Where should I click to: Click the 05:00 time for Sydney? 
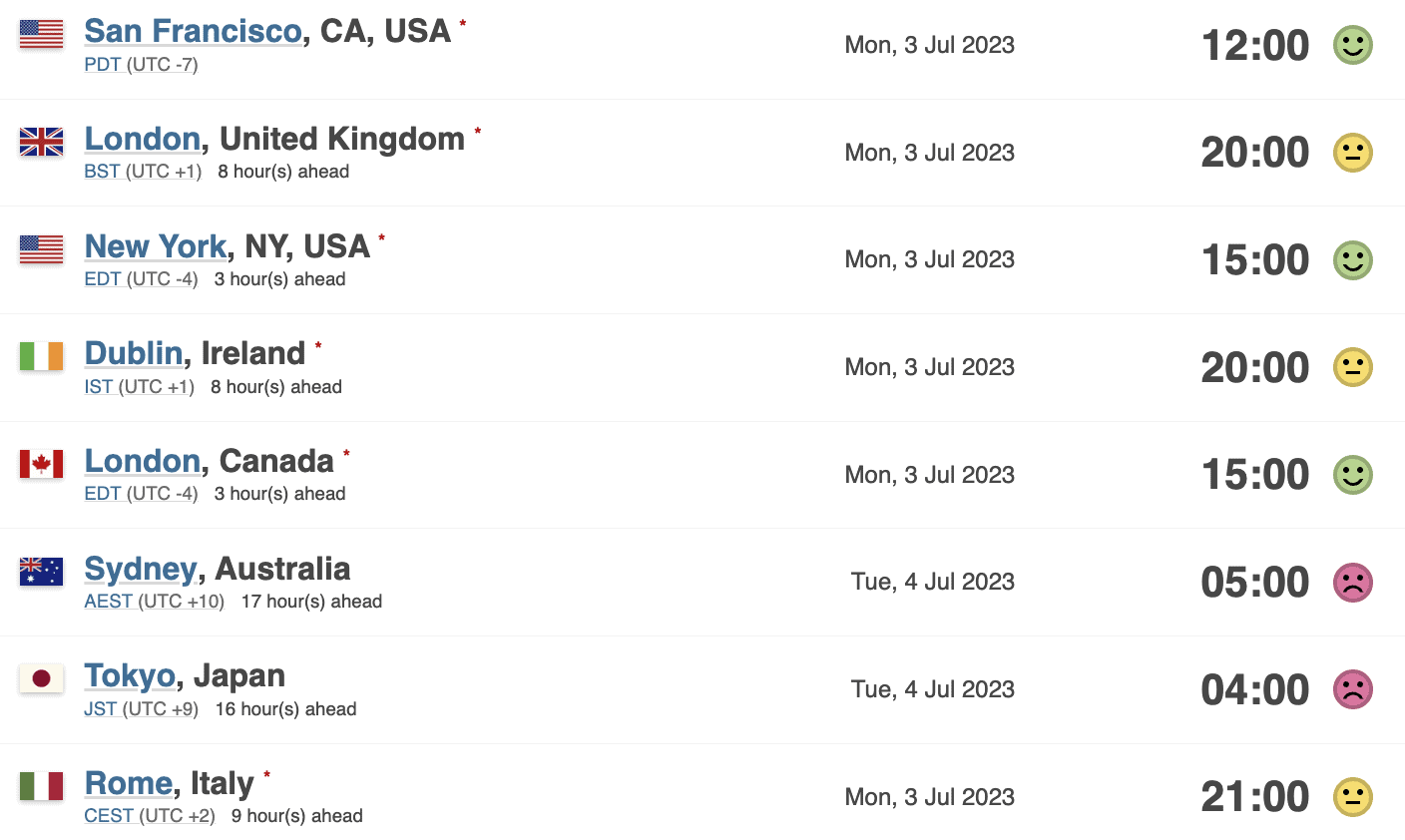pos(1254,583)
